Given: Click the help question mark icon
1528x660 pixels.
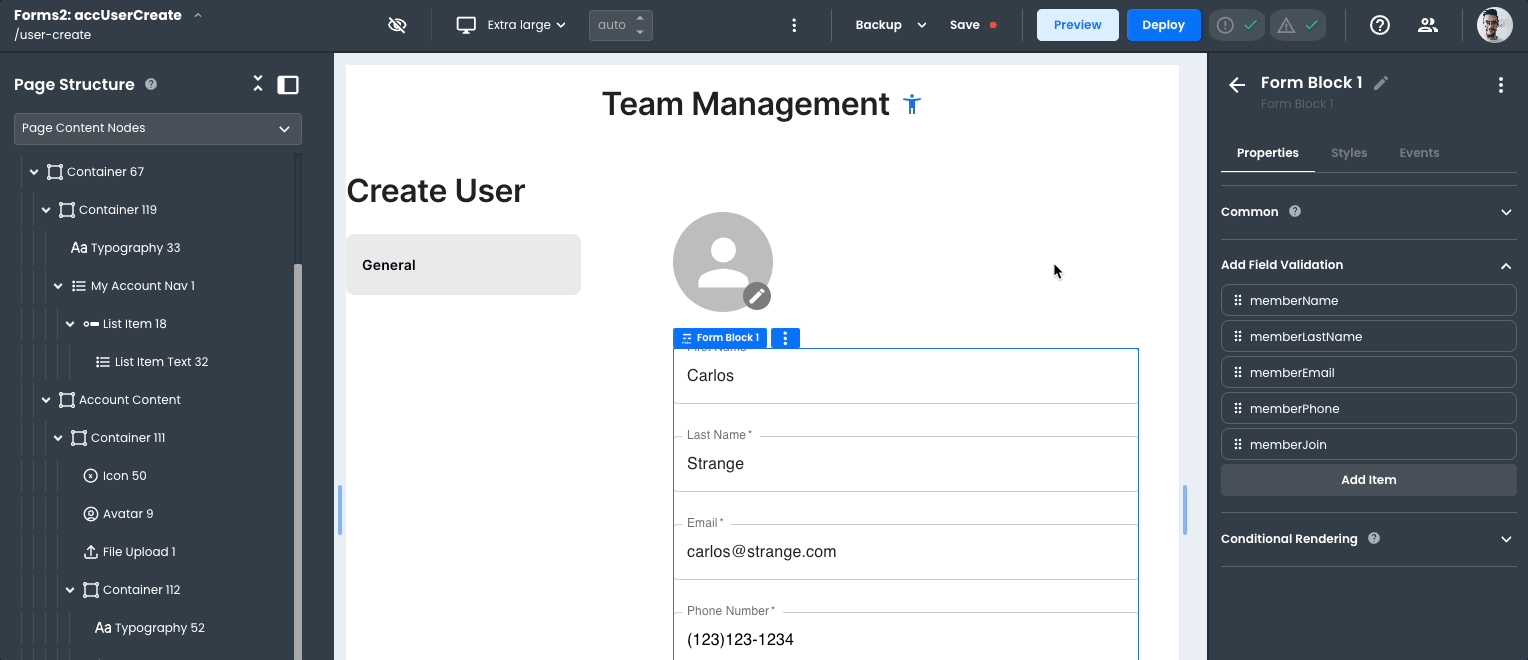Looking at the screenshot, I should (x=1380, y=25).
